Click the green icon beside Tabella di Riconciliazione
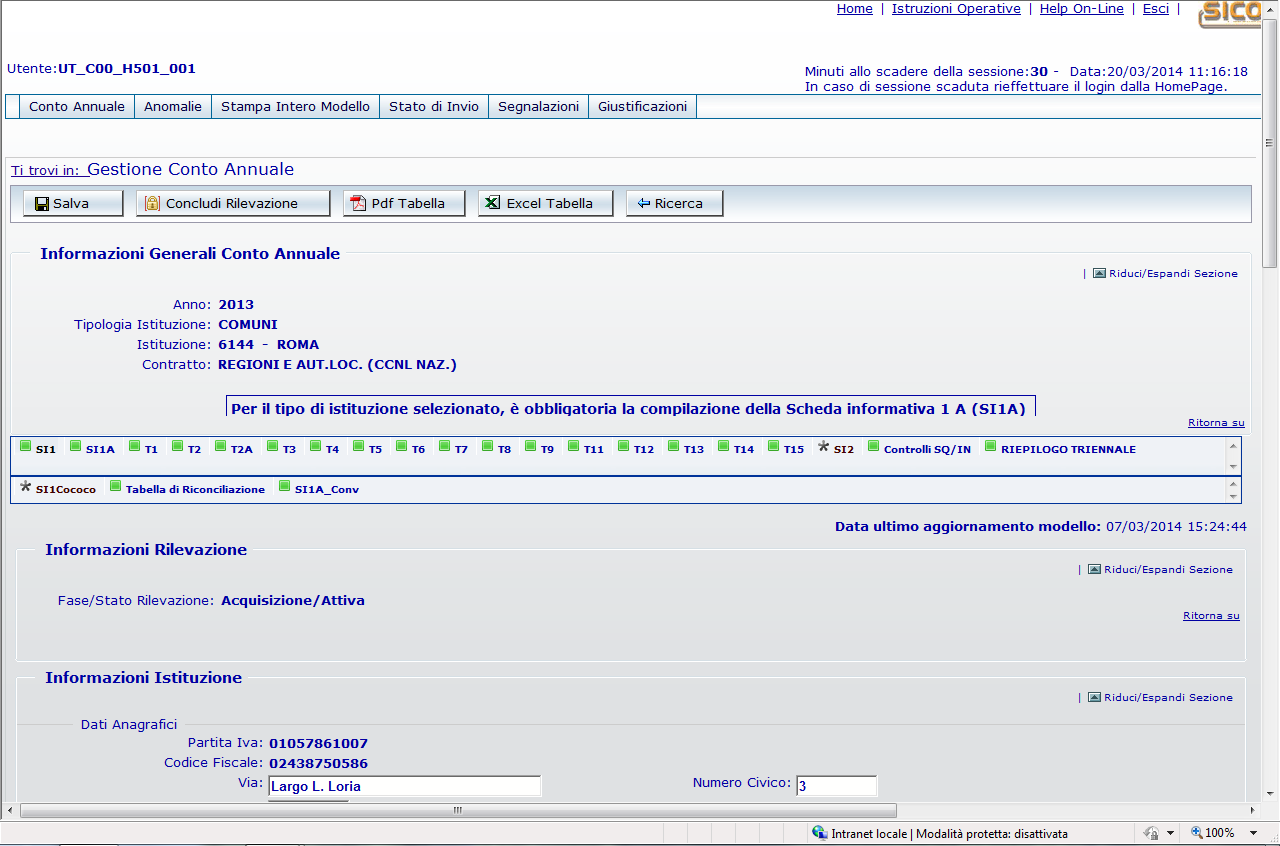1280x846 pixels. click(x=116, y=486)
